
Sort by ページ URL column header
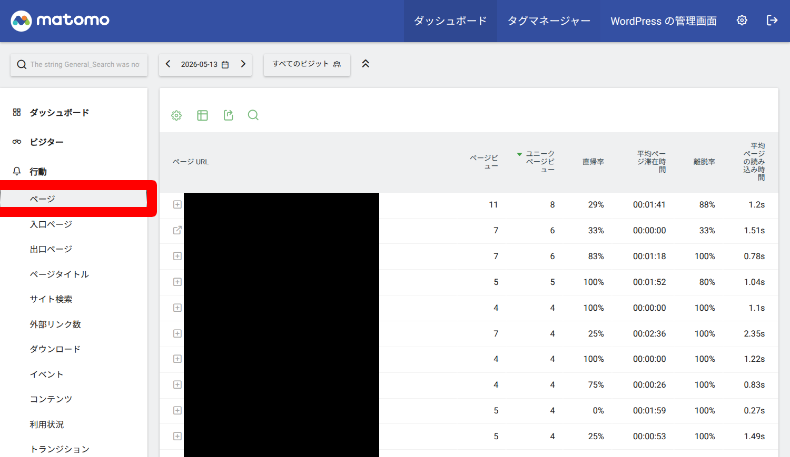point(190,162)
